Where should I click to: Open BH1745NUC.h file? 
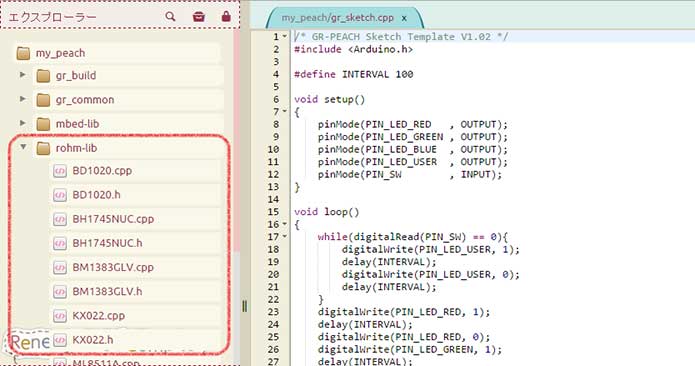[x=107, y=243]
